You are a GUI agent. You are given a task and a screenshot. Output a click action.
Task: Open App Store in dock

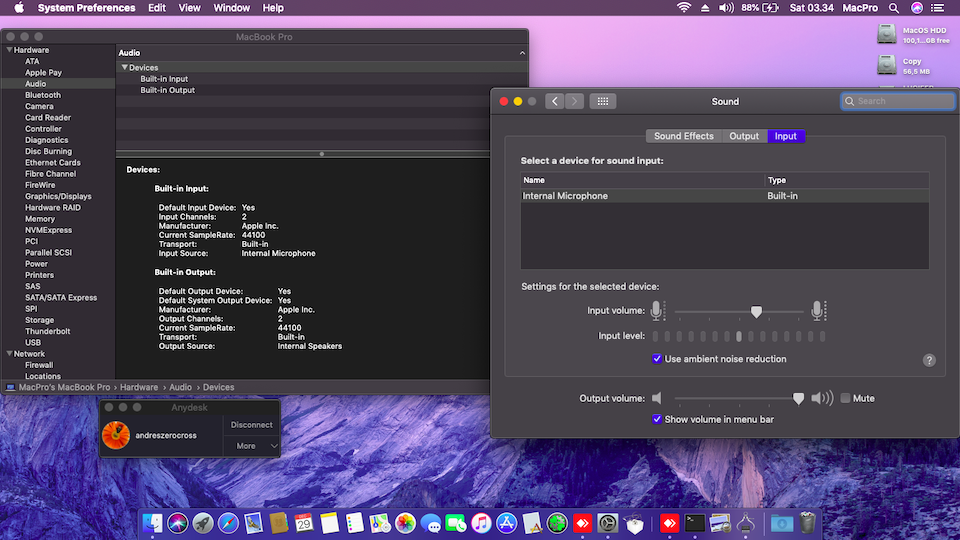coord(506,523)
